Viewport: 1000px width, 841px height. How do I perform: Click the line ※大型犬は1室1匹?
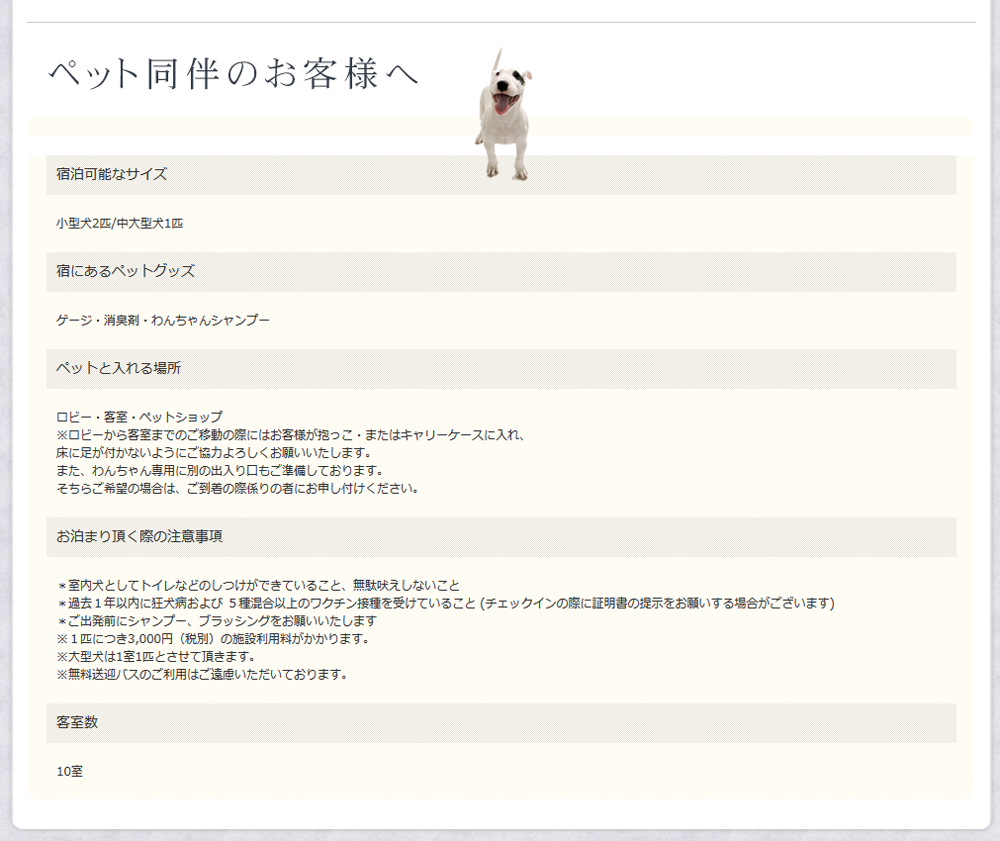156,657
